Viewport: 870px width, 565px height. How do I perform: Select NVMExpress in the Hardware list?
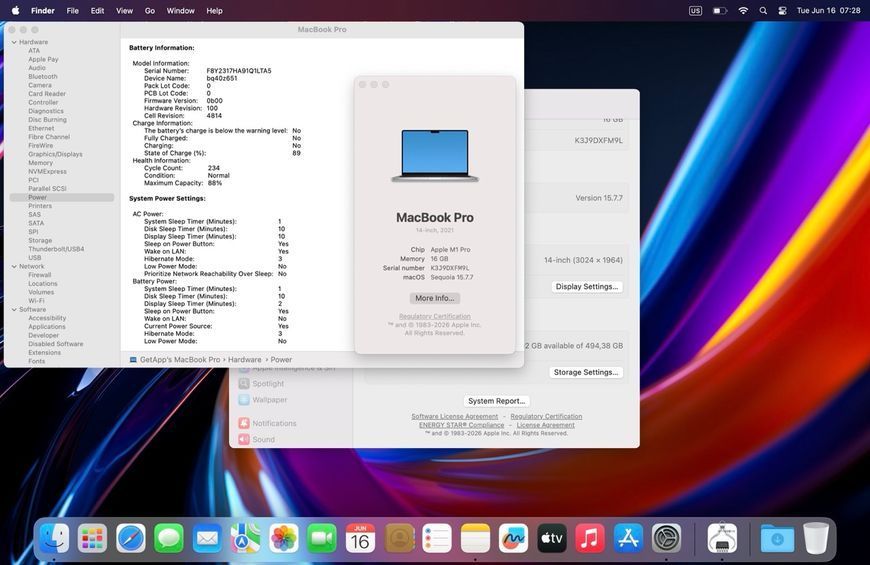[x=47, y=171]
